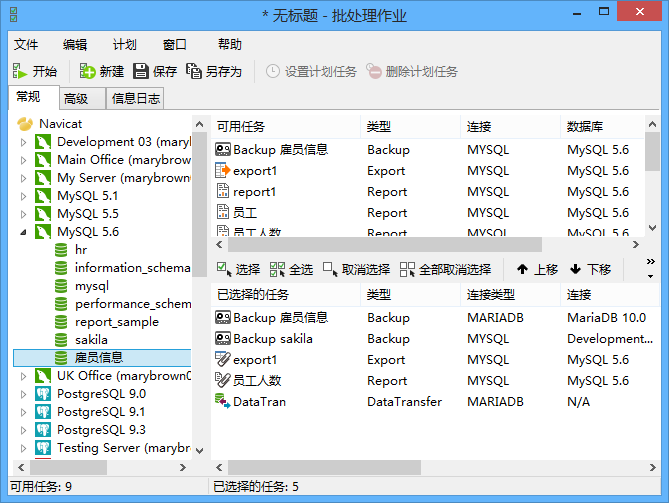Click the available tasks scroll-down arrow

(x=652, y=228)
